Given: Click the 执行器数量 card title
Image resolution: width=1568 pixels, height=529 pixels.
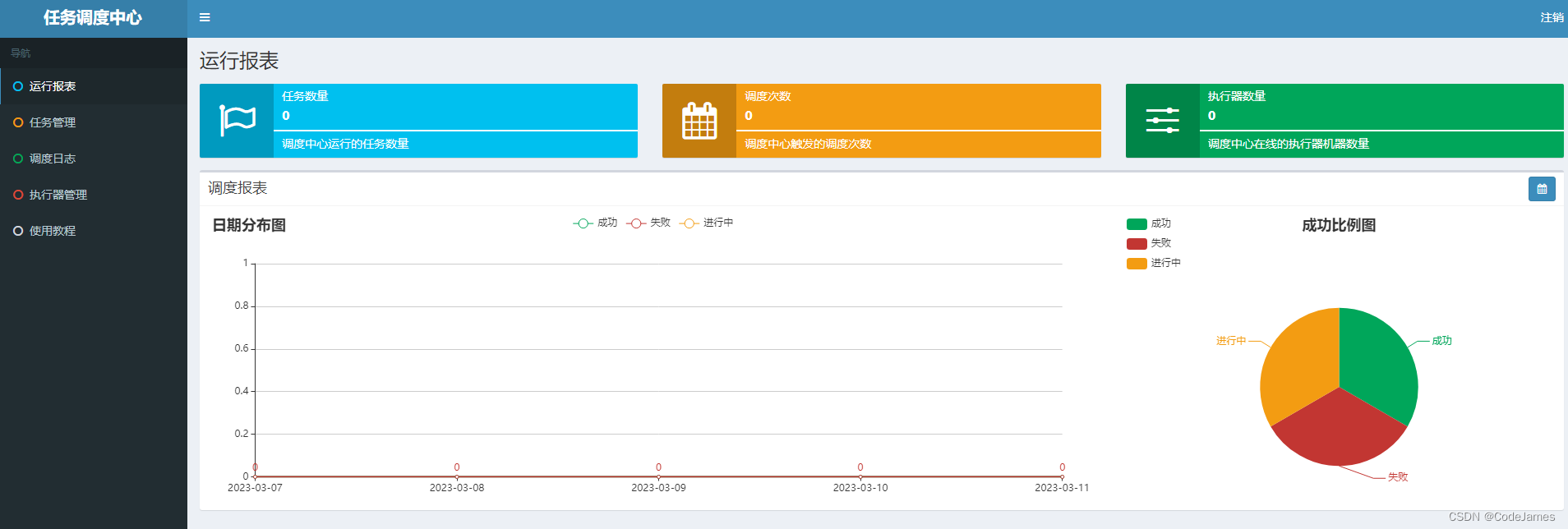Looking at the screenshot, I should coord(1236,96).
